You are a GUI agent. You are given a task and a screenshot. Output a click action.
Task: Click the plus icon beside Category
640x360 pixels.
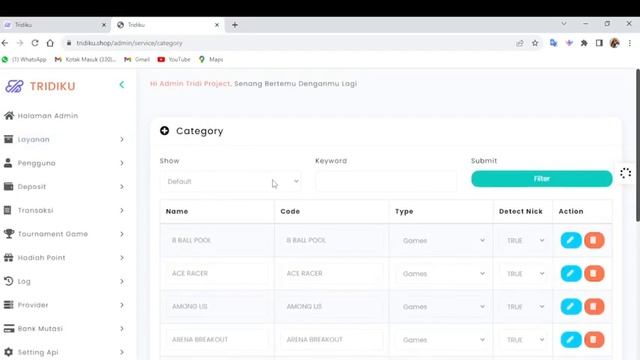(x=164, y=131)
